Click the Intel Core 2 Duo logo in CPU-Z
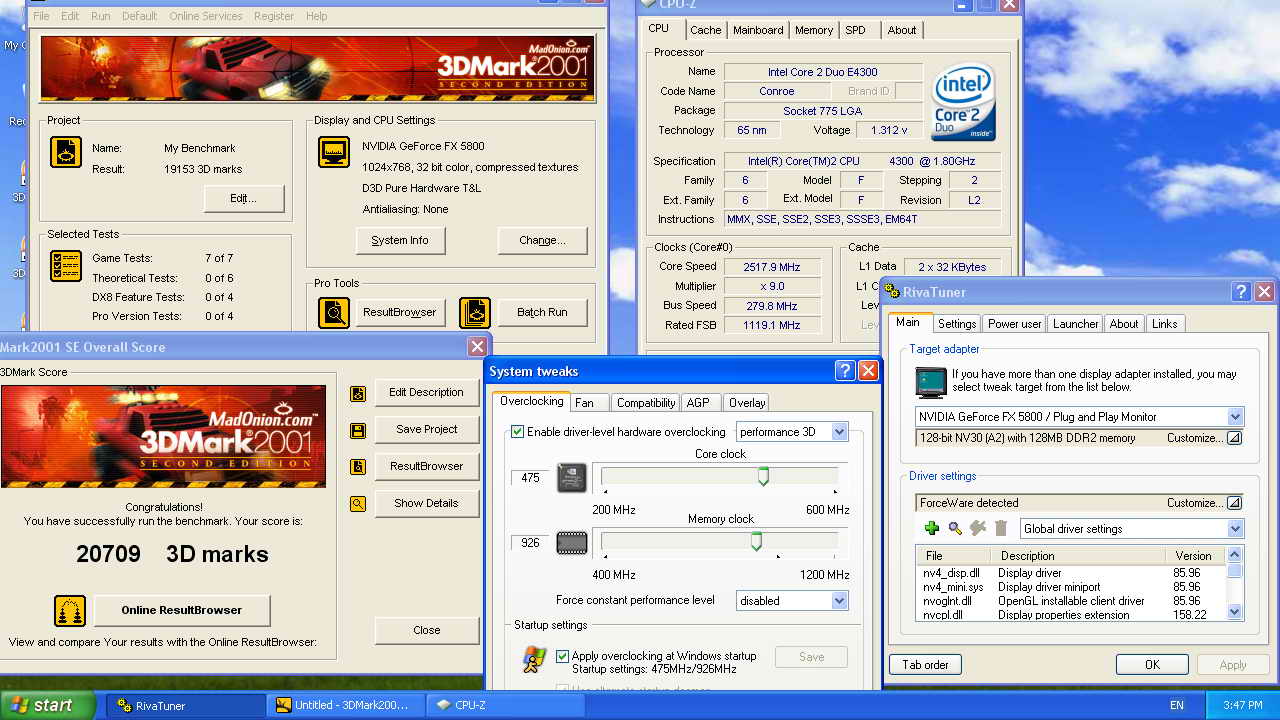 click(964, 102)
